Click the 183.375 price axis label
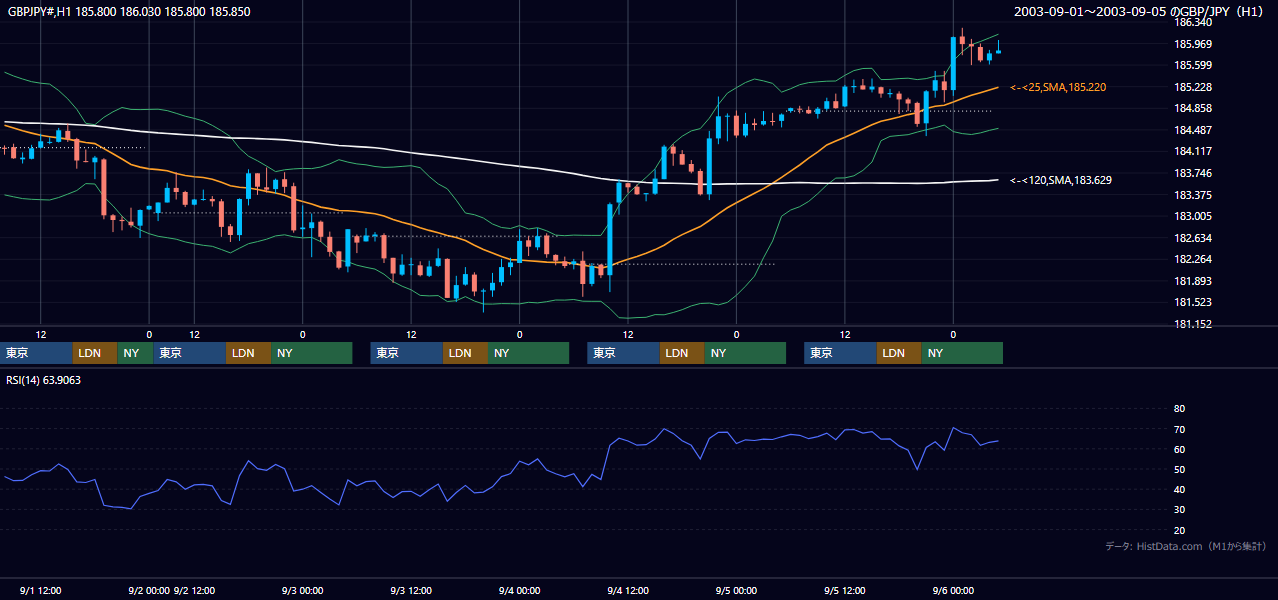The width and height of the screenshot is (1278, 600). pos(1193,195)
